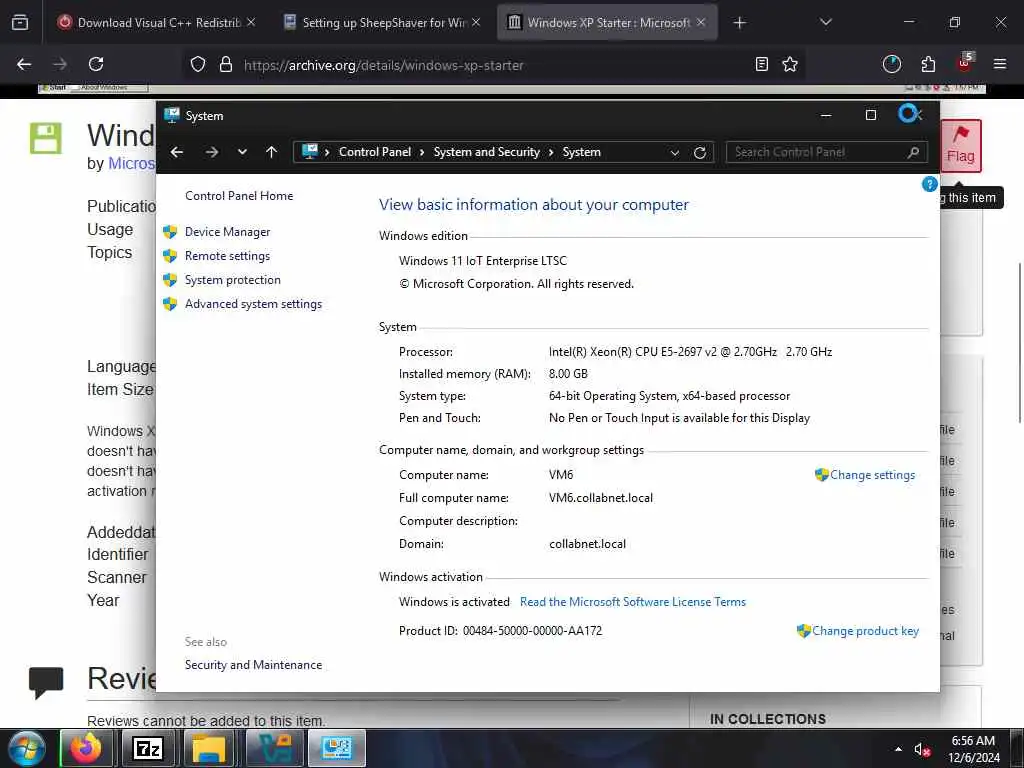The width and height of the screenshot is (1024, 768).
Task: Open the uBlock Origin extension icon
Action: pos(965,63)
